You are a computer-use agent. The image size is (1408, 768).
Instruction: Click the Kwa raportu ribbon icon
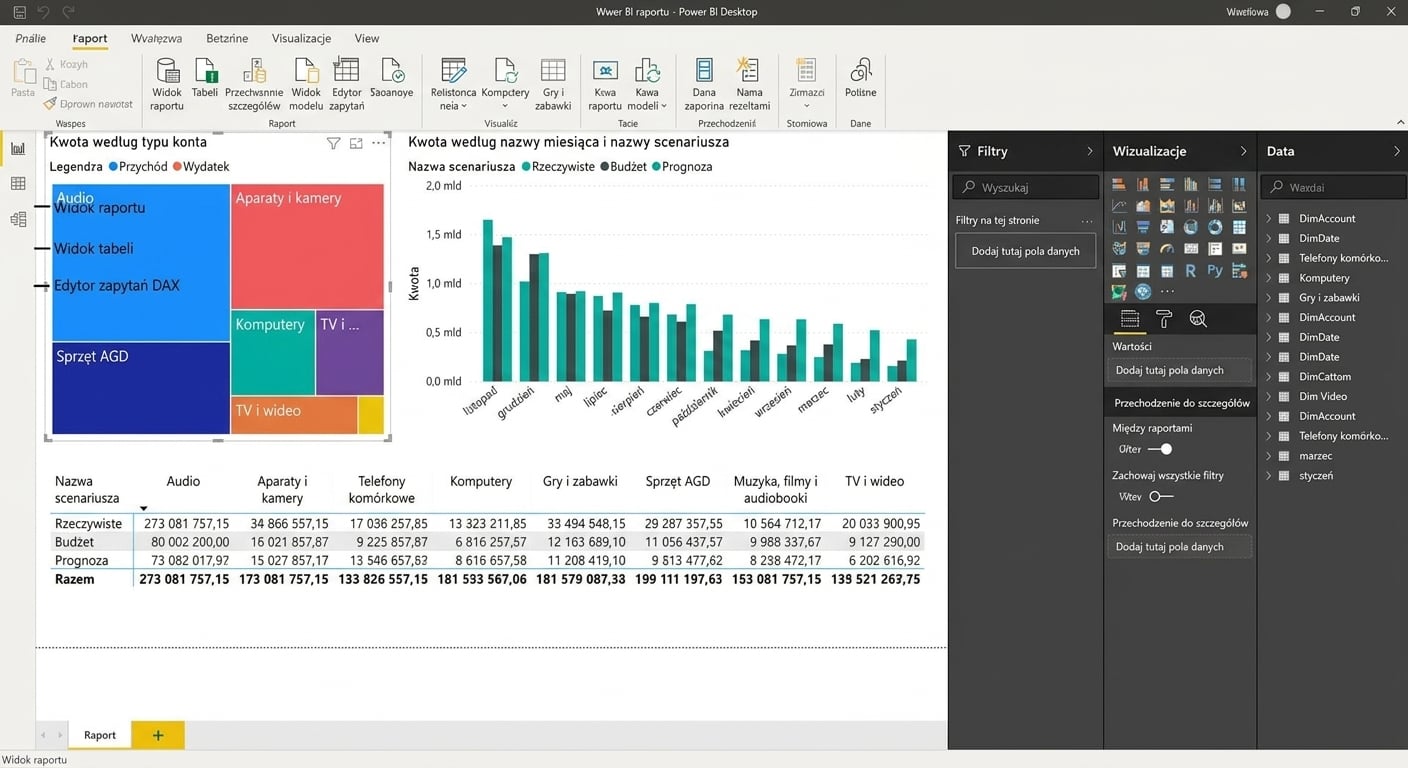605,84
